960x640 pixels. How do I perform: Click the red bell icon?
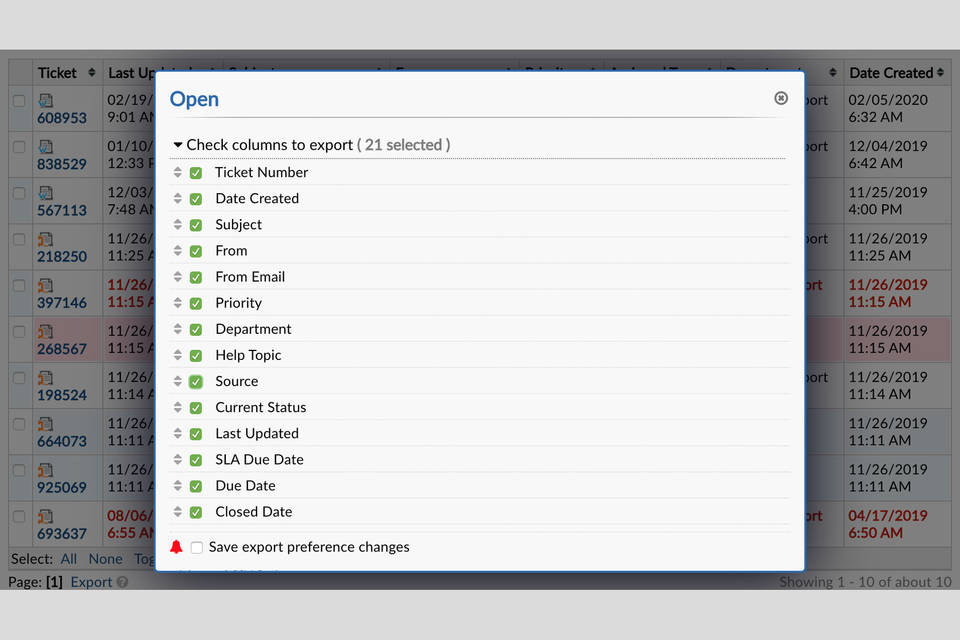[x=177, y=547]
